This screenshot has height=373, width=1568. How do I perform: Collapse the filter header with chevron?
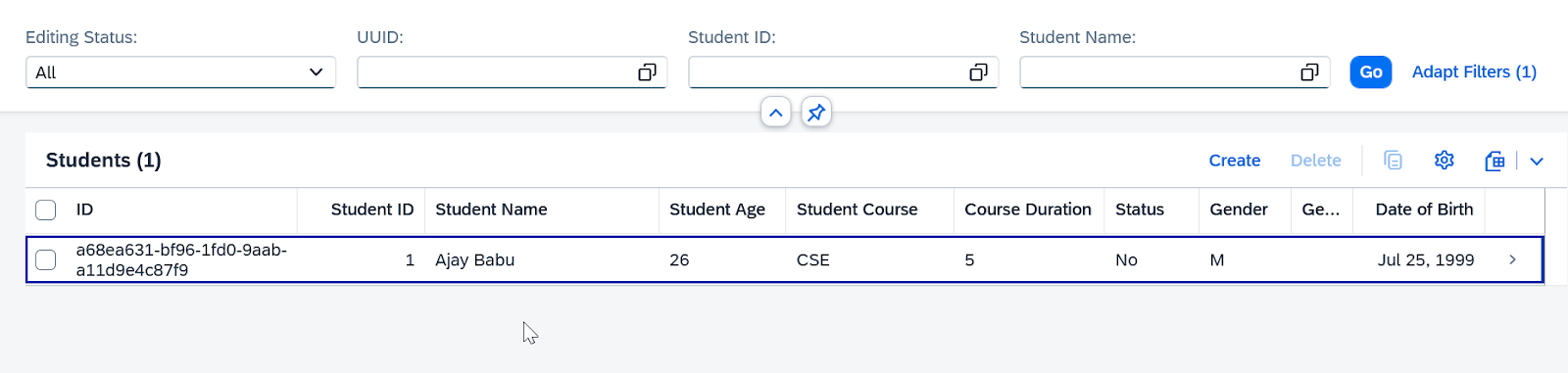pos(775,113)
